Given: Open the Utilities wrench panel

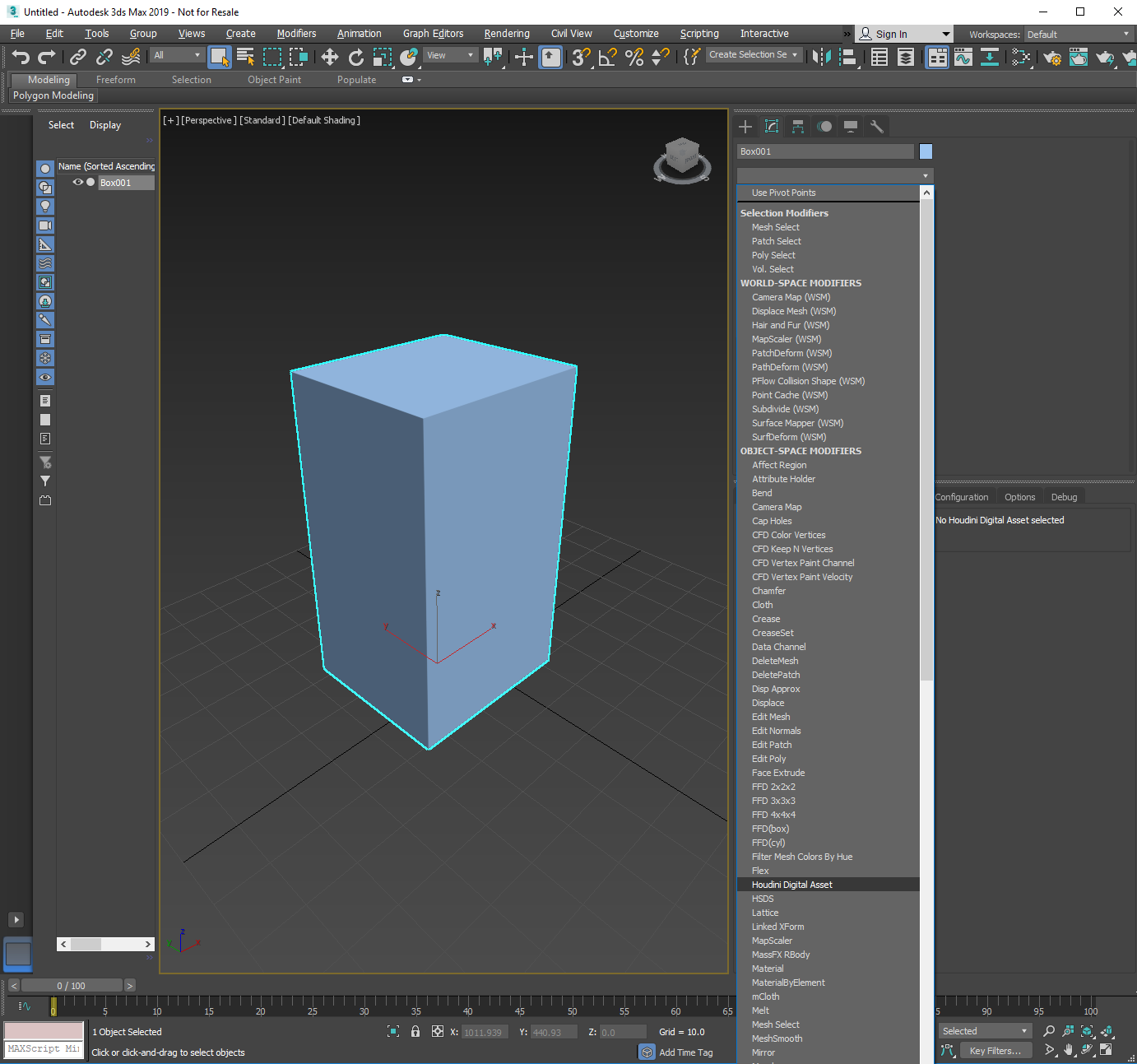Looking at the screenshot, I should 877,127.
